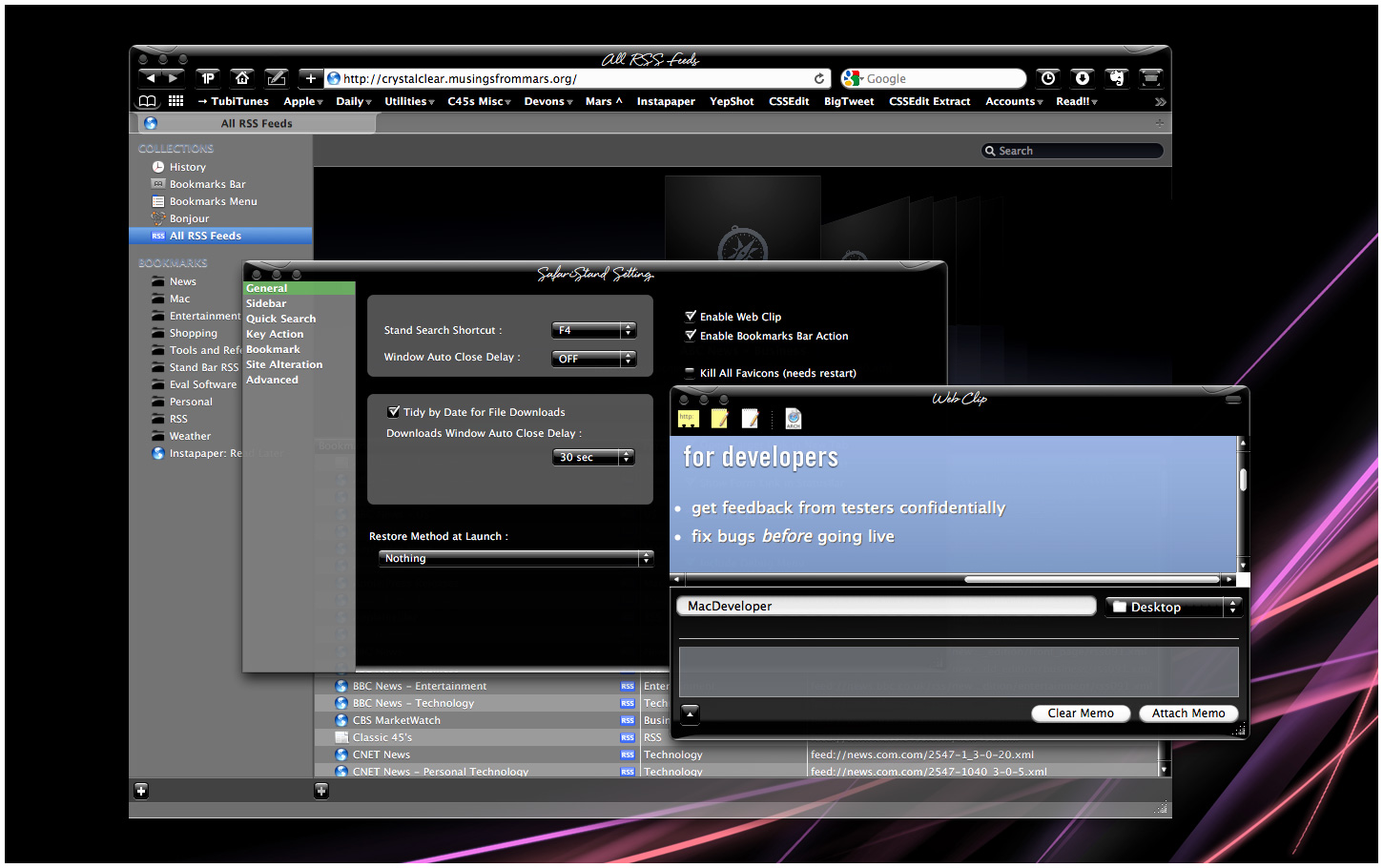
Task: Check Kill All Favicons option
Action: click(691, 373)
